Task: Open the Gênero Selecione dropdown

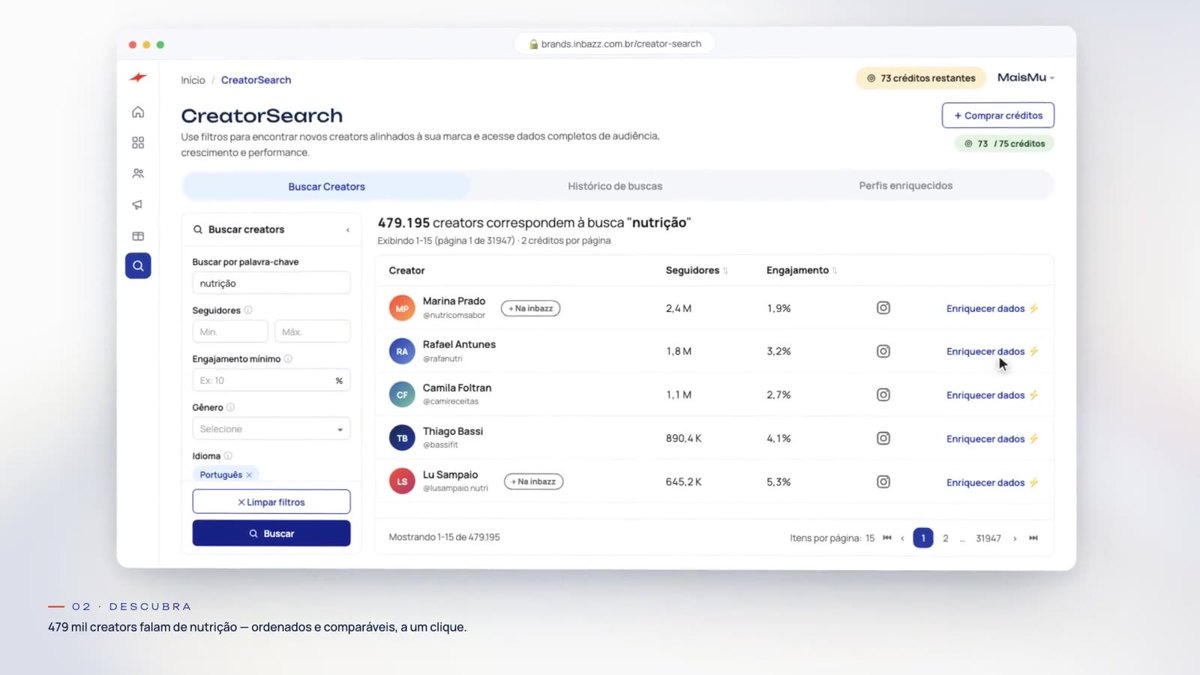Action: tap(271, 429)
